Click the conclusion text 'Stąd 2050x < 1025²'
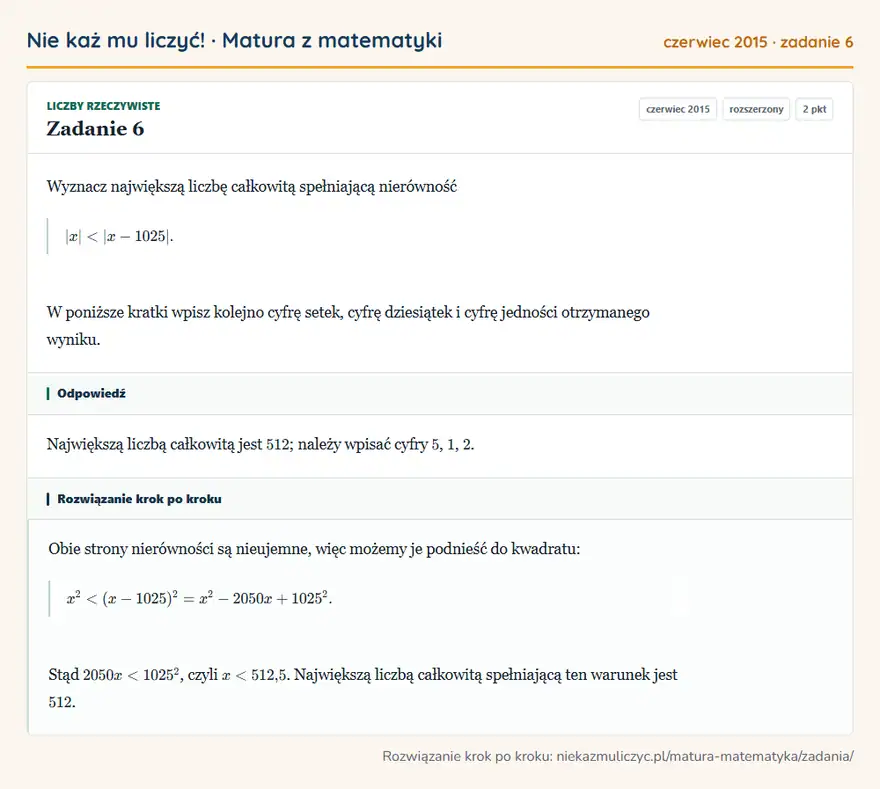880x789 pixels. 363,688
